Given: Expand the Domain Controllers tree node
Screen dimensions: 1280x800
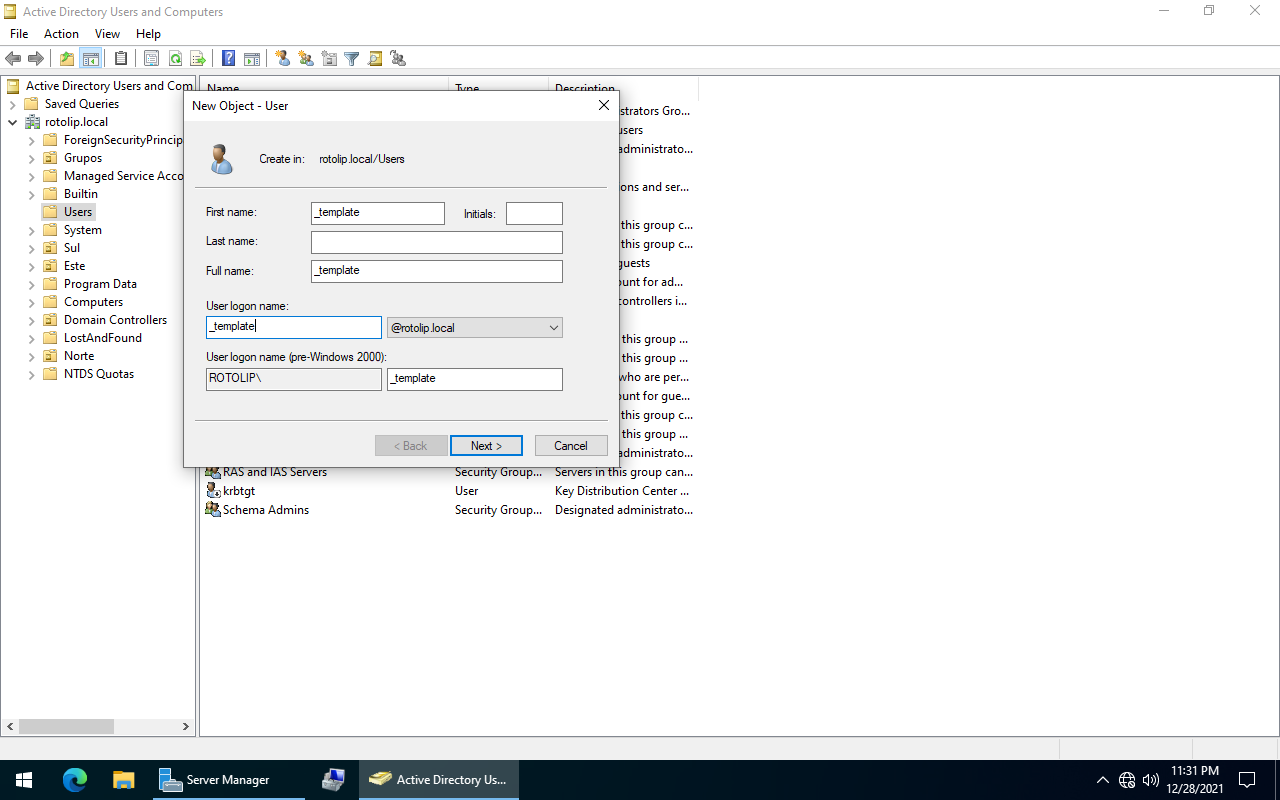Looking at the screenshot, I should click(31, 320).
